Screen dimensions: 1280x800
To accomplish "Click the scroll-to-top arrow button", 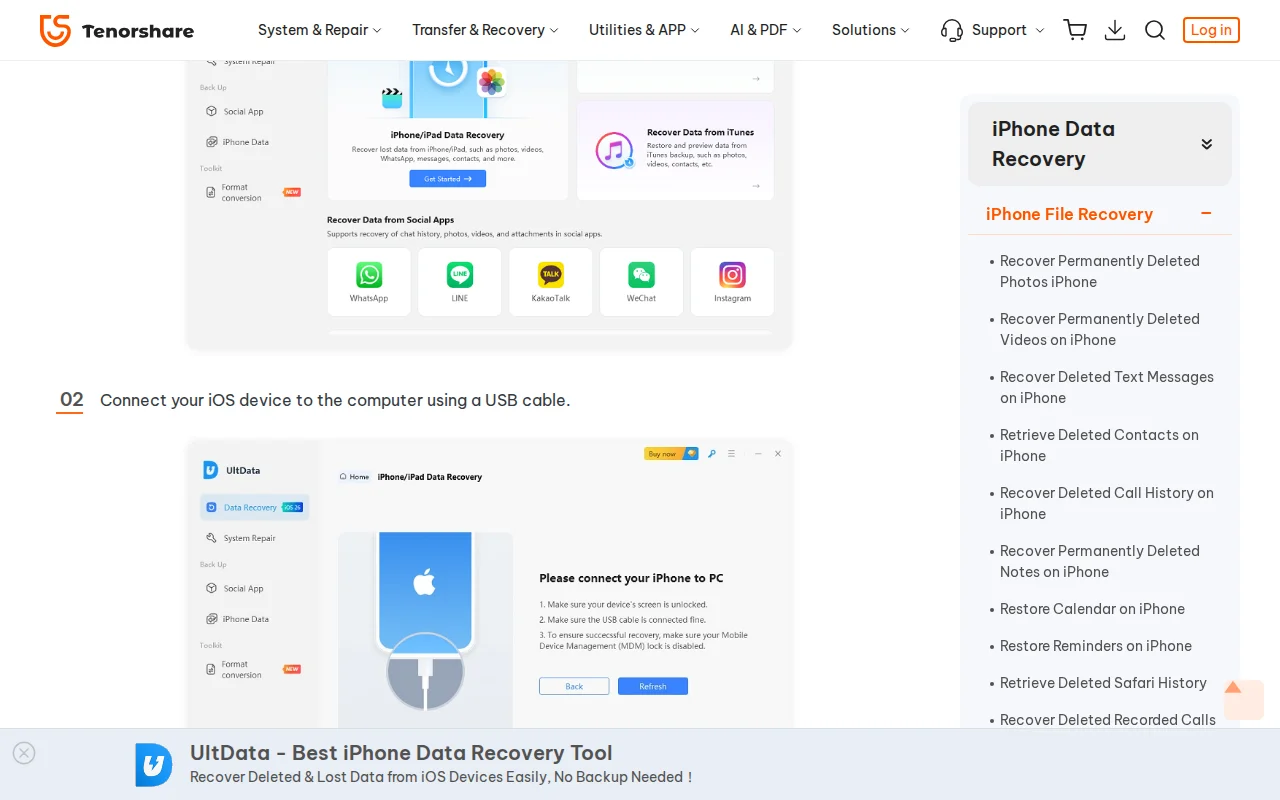I will tap(1243, 699).
